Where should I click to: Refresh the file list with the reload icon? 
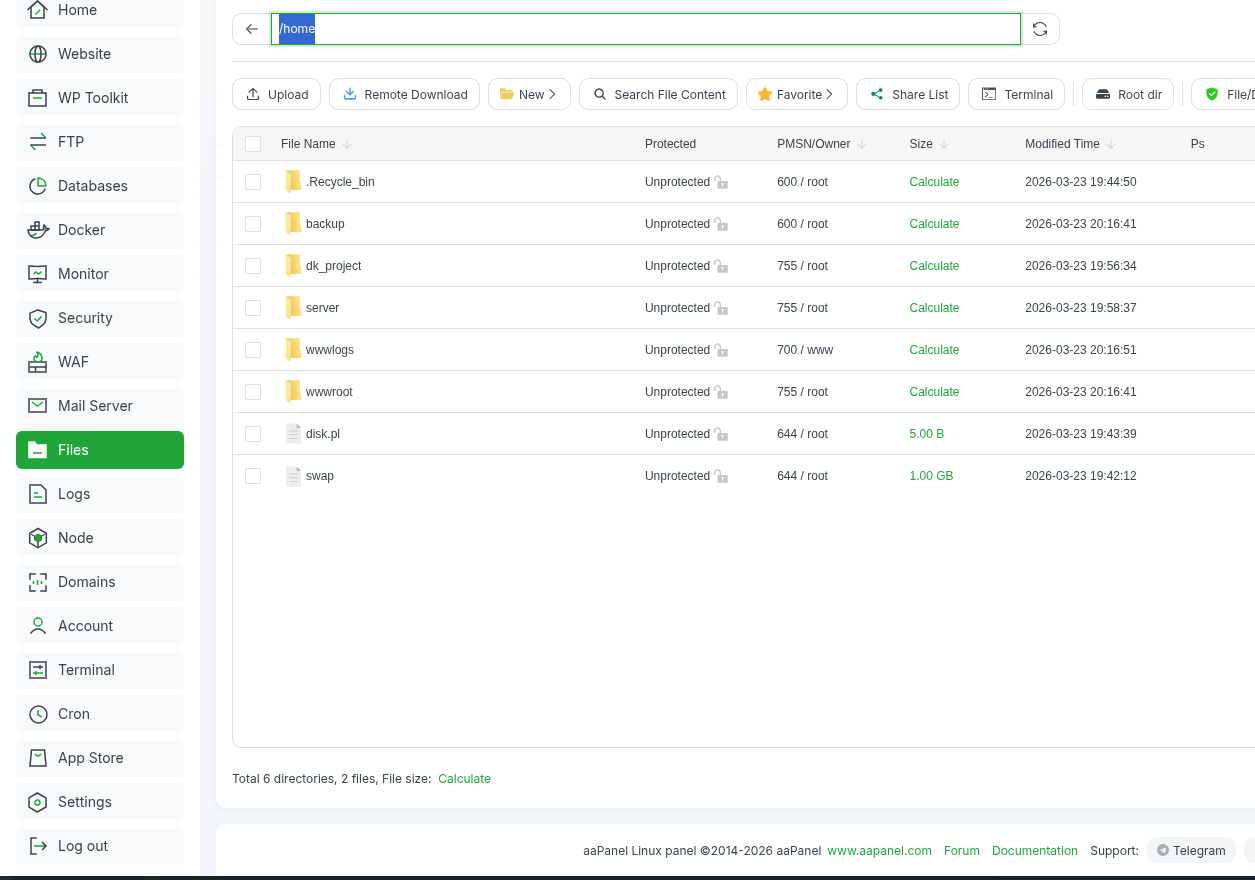(1040, 29)
